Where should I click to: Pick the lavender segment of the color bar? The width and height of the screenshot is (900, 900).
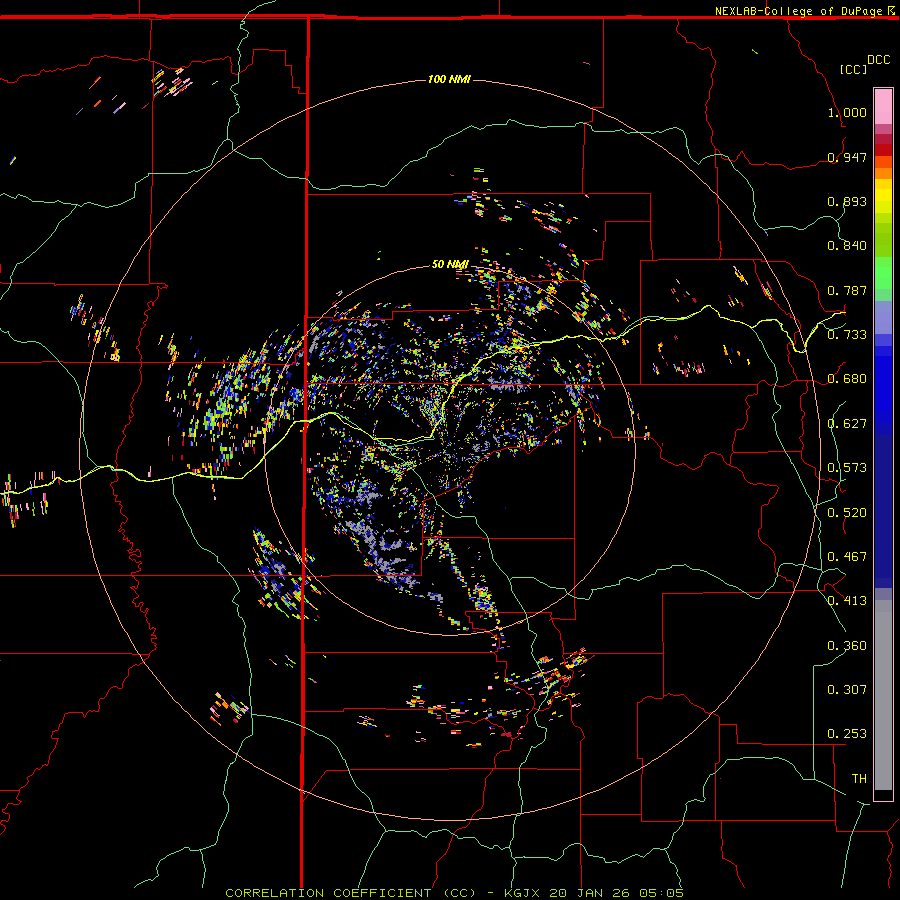point(883,318)
